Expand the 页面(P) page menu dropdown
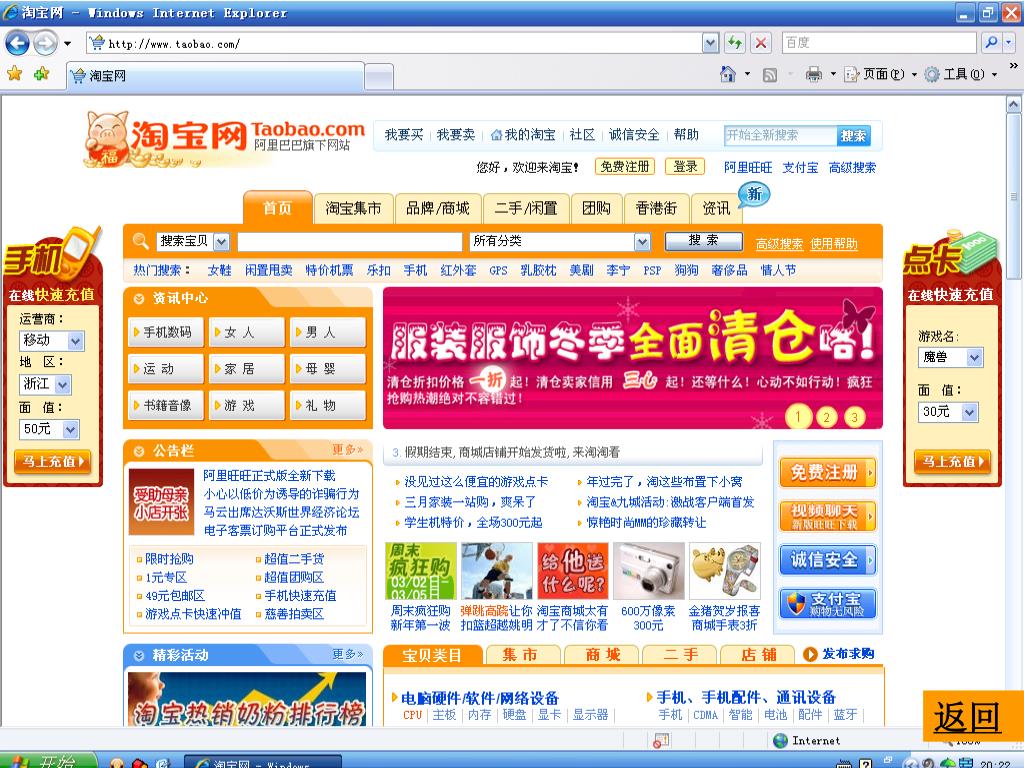The height and width of the screenshot is (768, 1024). [914, 74]
